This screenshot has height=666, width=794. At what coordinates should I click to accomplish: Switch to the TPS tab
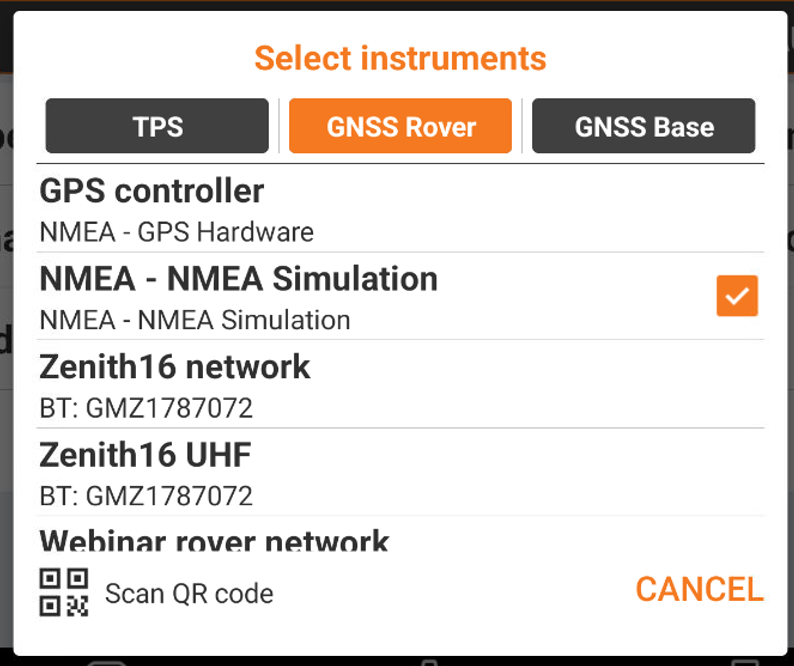pyautogui.click(x=157, y=126)
